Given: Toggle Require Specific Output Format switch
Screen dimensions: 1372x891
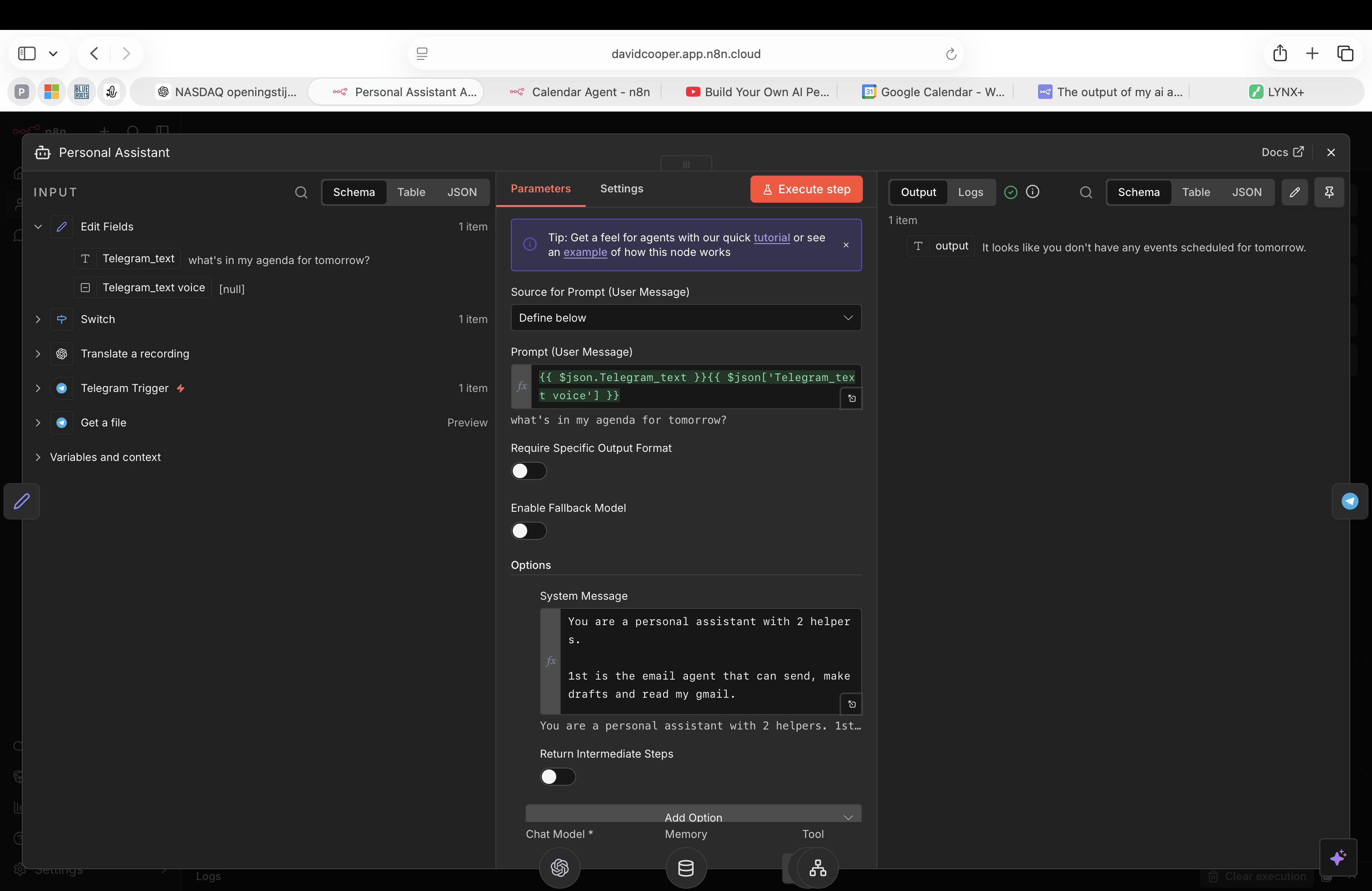Looking at the screenshot, I should [528, 471].
